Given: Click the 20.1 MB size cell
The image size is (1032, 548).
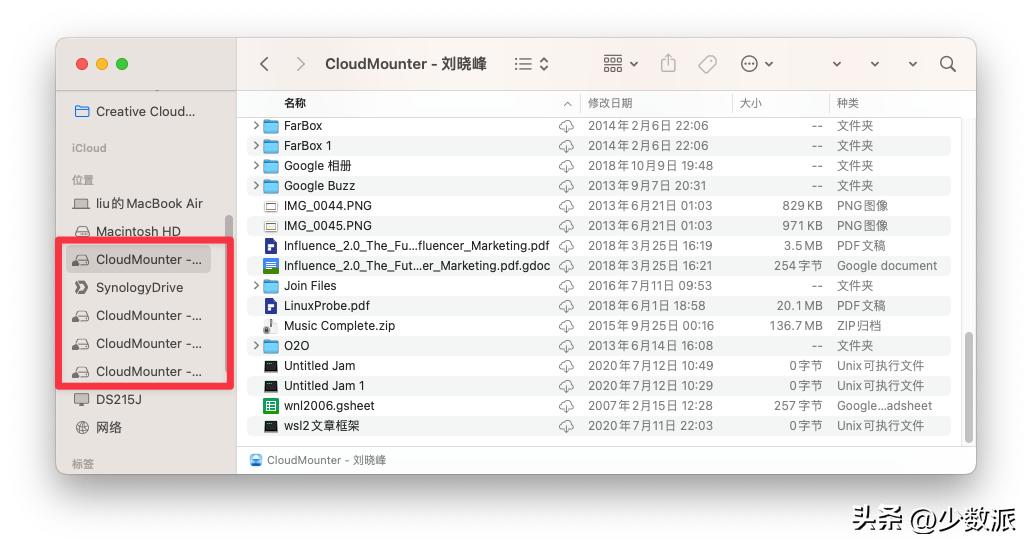Looking at the screenshot, I should tap(799, 306).
